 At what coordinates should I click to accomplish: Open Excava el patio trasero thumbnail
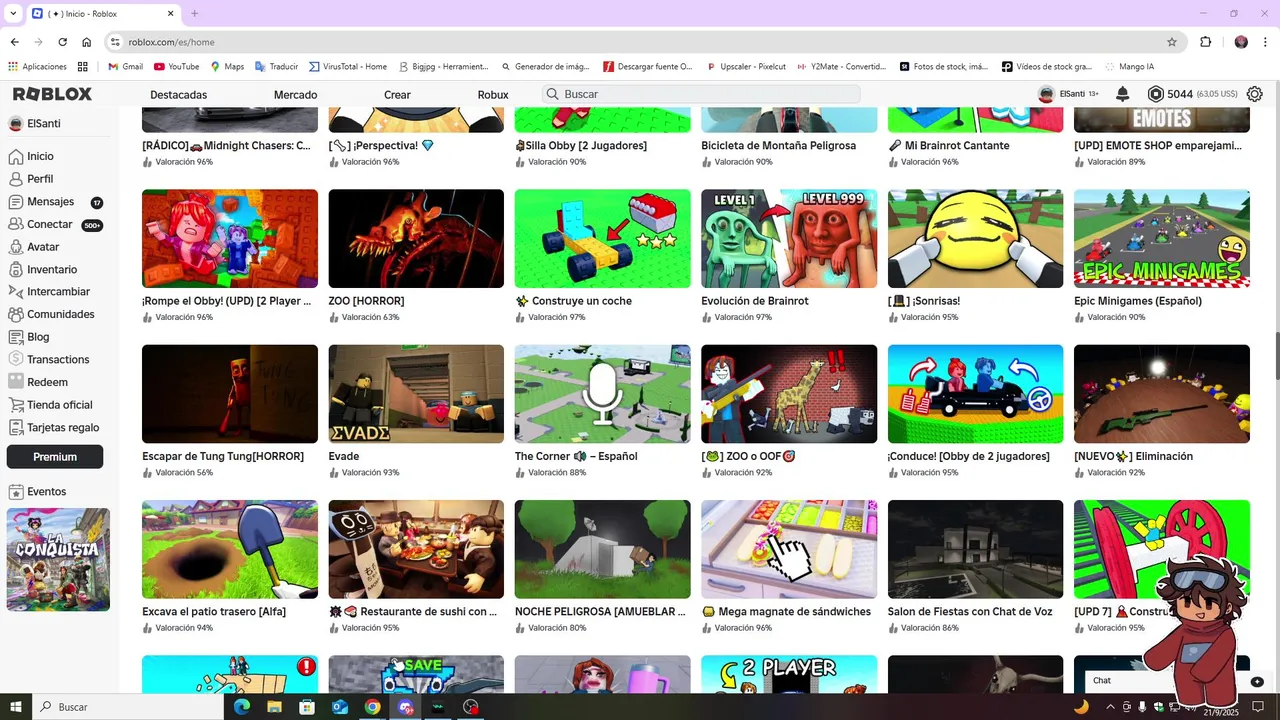(230, 550)
